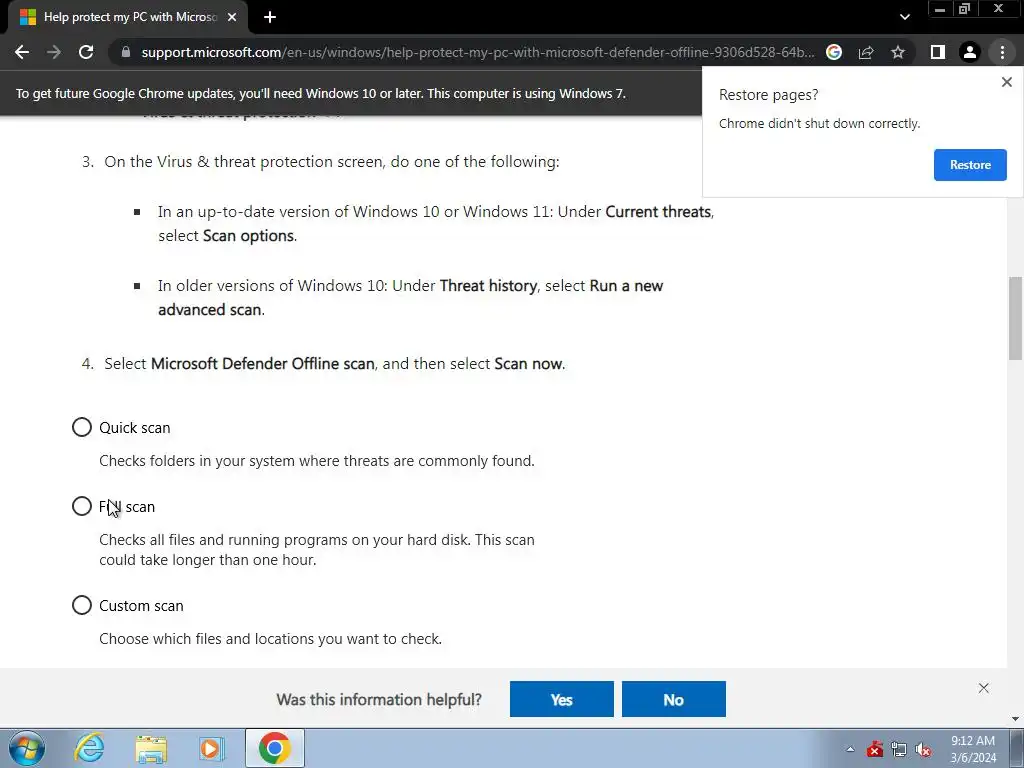Open a new tab with plus button
1024x768 pixels.
click(270, 17)
